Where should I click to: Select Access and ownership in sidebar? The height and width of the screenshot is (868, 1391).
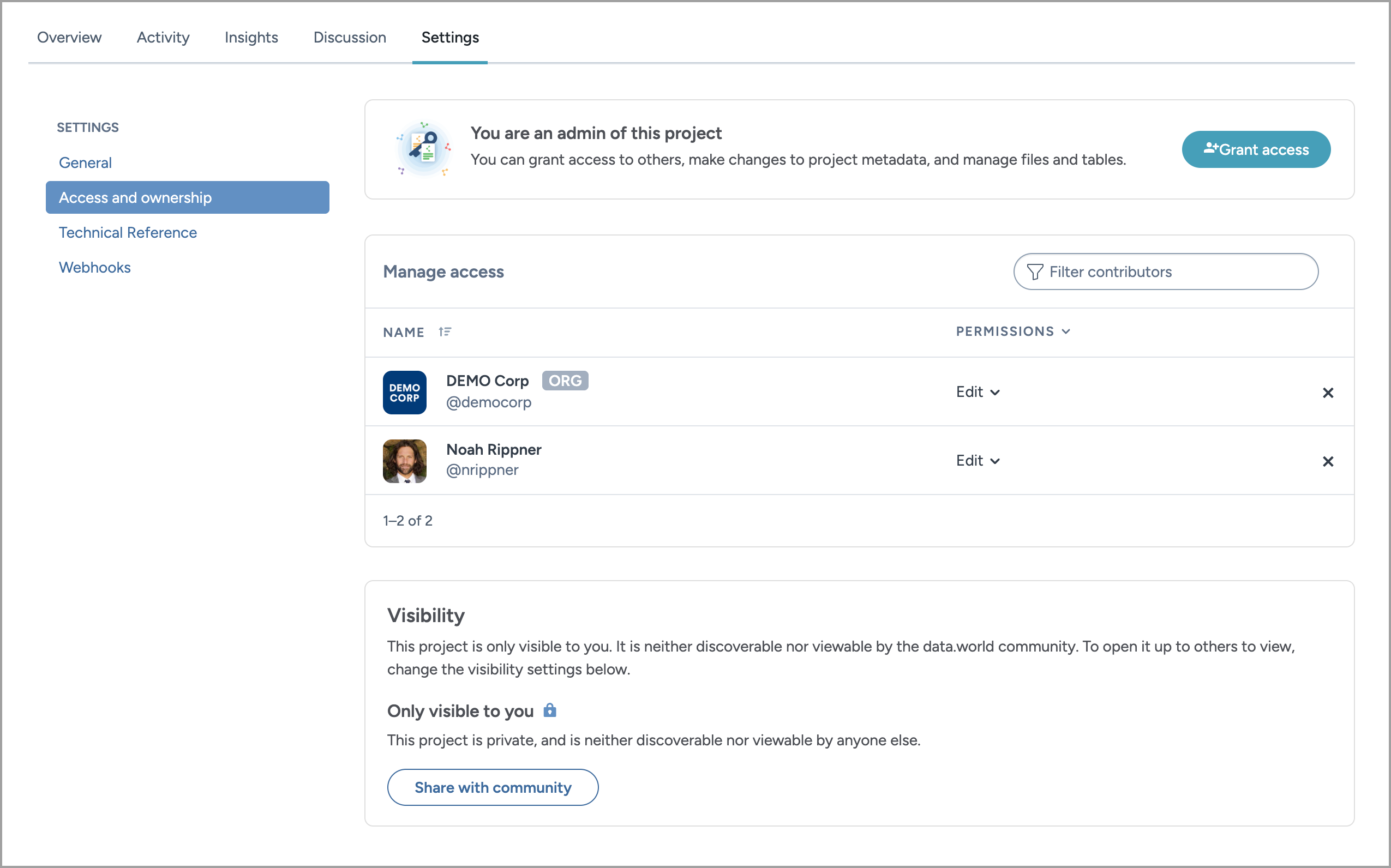tap(187, 197)
